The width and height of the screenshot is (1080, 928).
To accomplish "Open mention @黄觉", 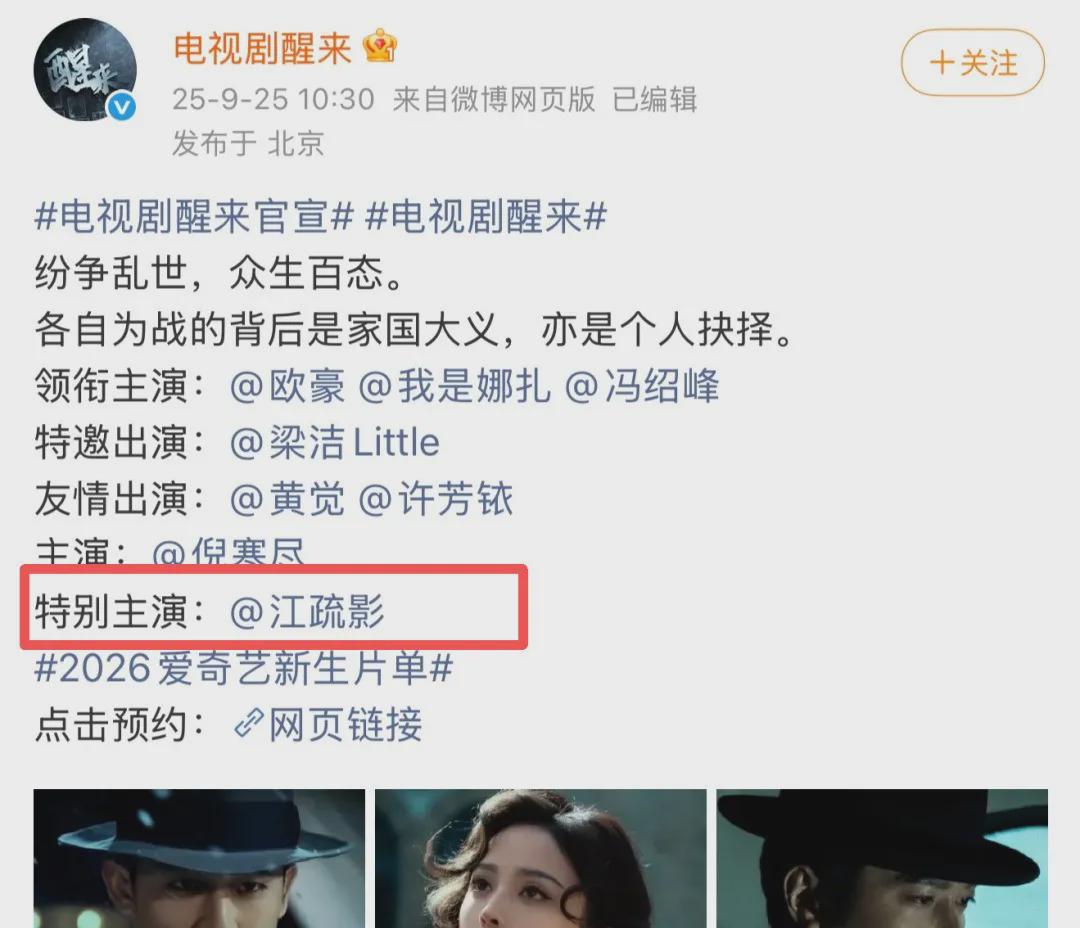I will [288, 499].
